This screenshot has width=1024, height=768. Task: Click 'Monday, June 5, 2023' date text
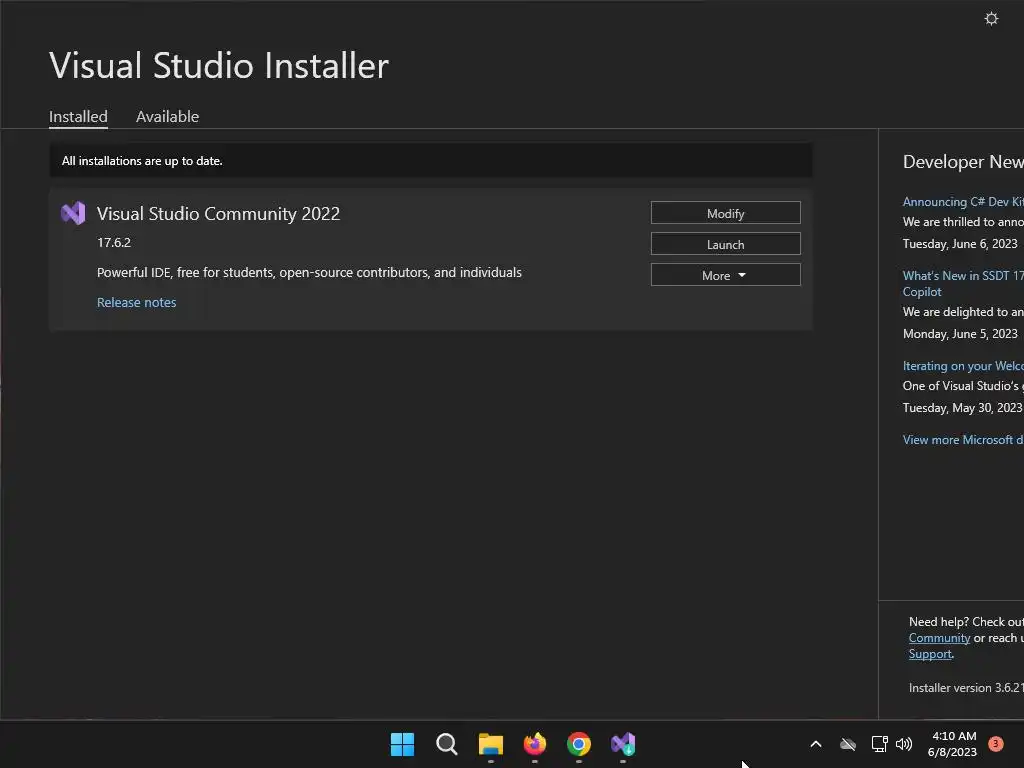point(960,334)
